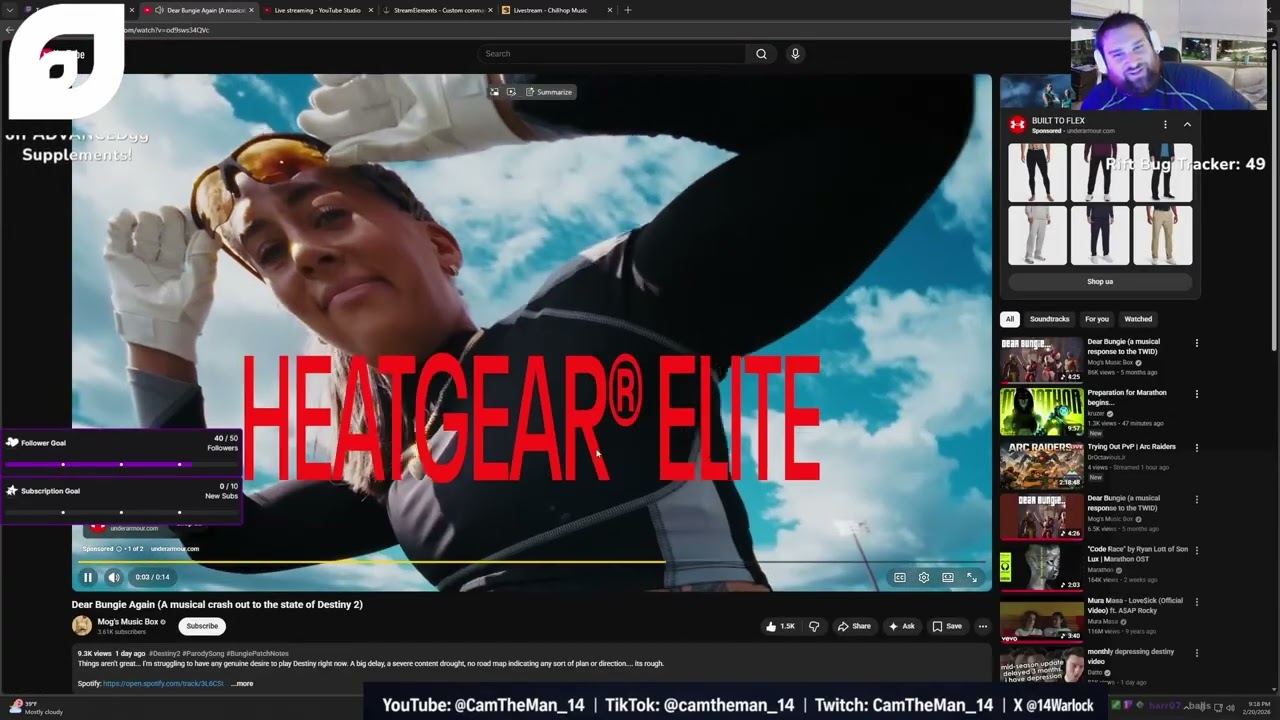Click the #Destiny2 hashtag
1280x720 pixels.
[x=165, y=653]
